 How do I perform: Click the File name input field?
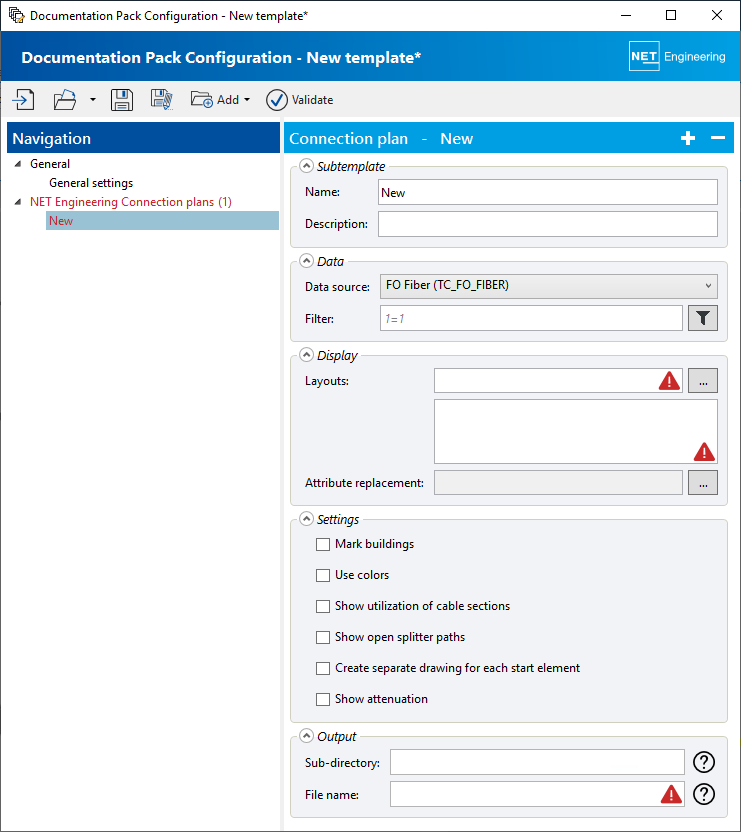[537, 794]
